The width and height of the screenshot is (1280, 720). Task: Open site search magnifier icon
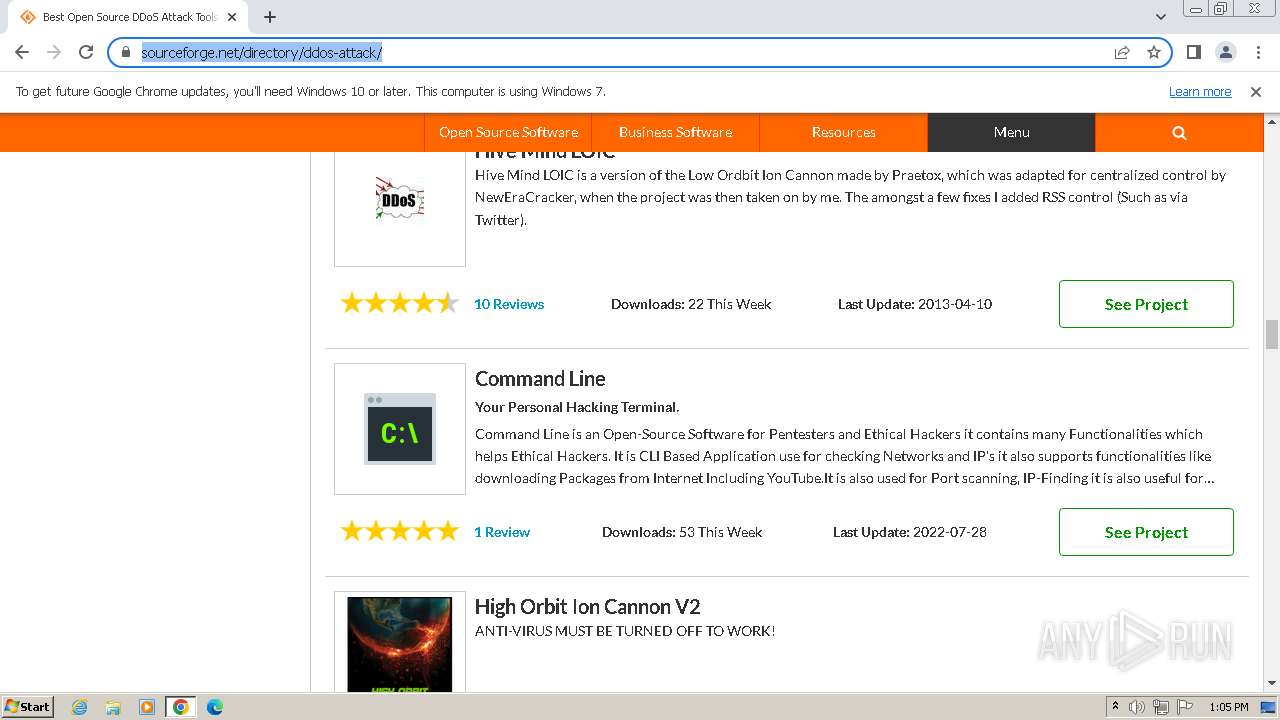pyautogui.click(x=1179, y=132)
